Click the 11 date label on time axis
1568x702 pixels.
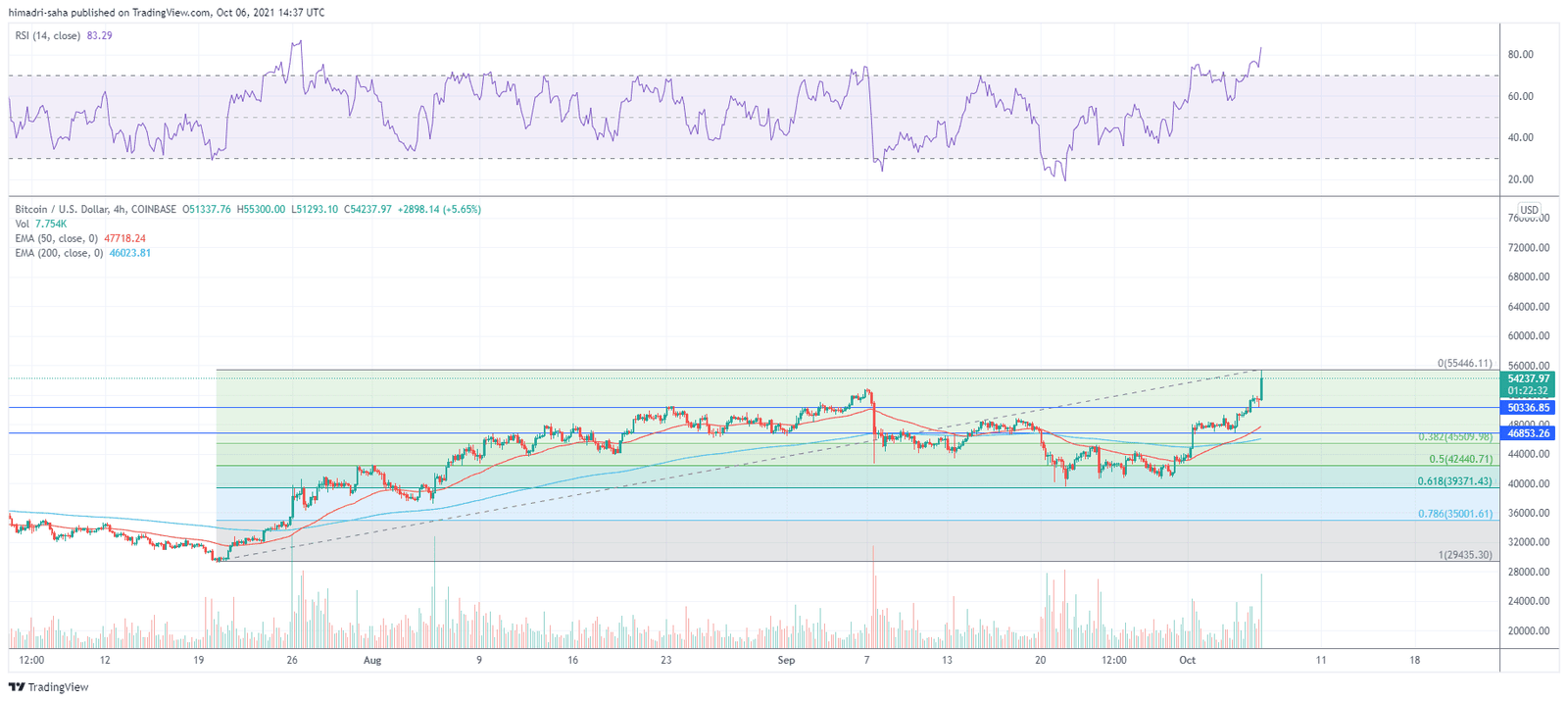(1321, 661)
